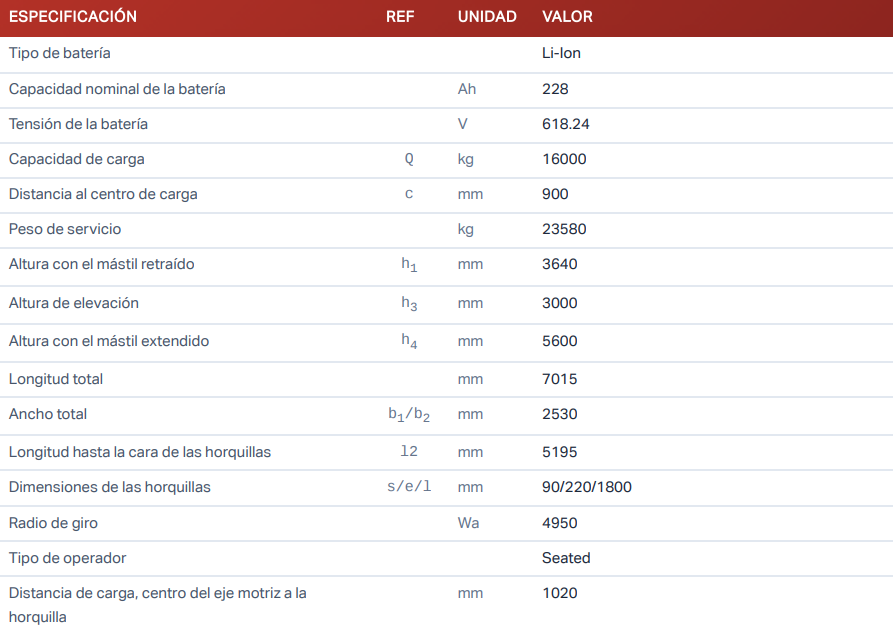Select the load distance value 1020
Screen dimensions: 893x632
(559, 593)
